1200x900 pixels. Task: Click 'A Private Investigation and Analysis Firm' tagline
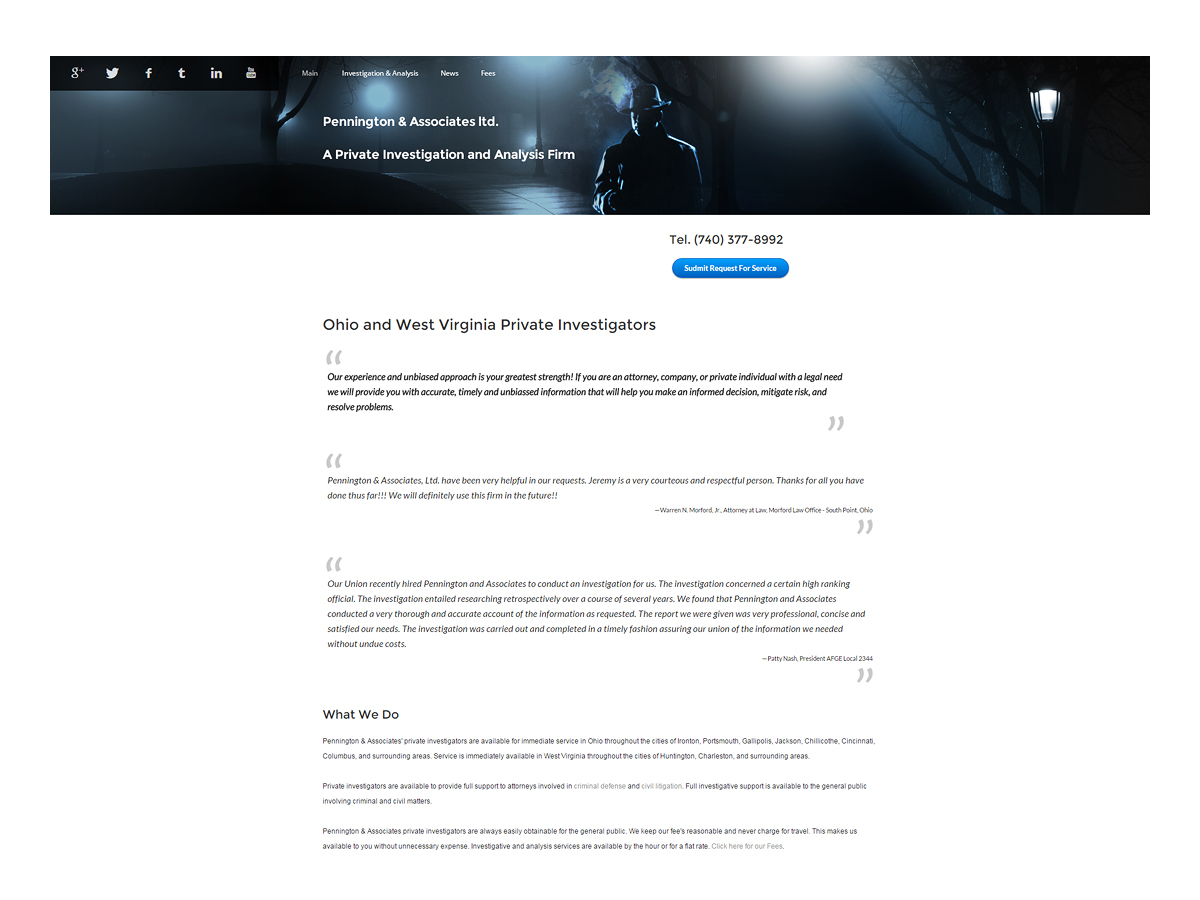click(449, 154)
